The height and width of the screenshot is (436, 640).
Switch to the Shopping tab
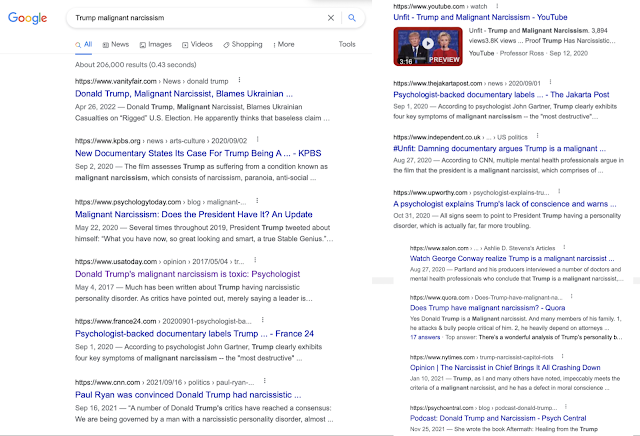tap(243, 44)
